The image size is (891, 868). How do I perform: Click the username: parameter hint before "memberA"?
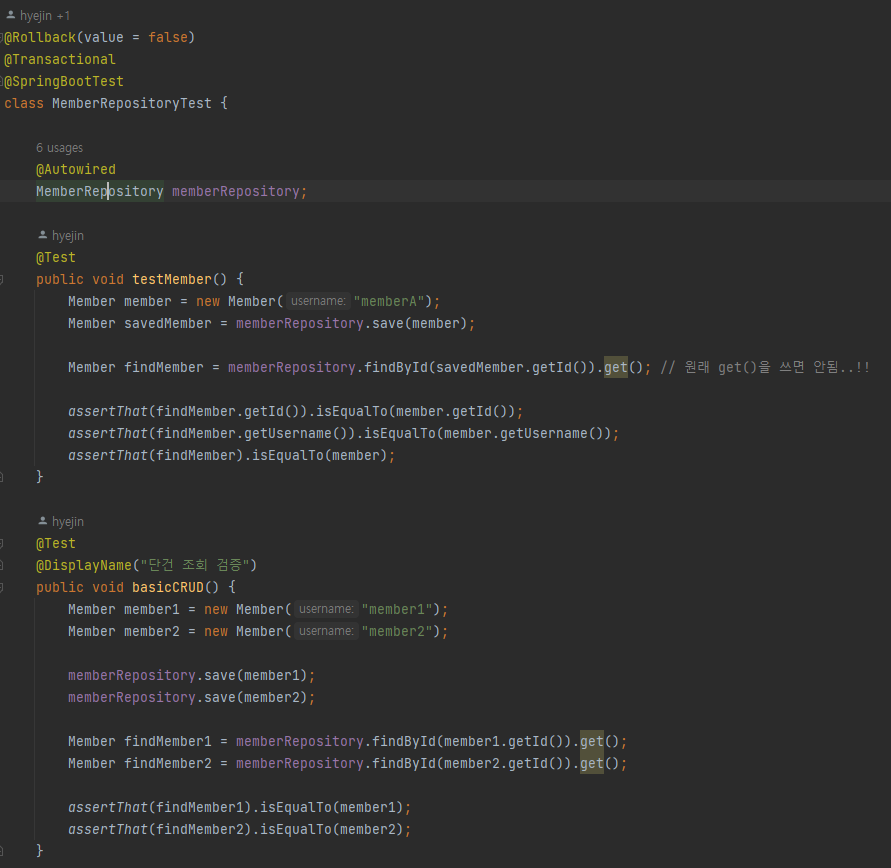[x=318, y=301]
